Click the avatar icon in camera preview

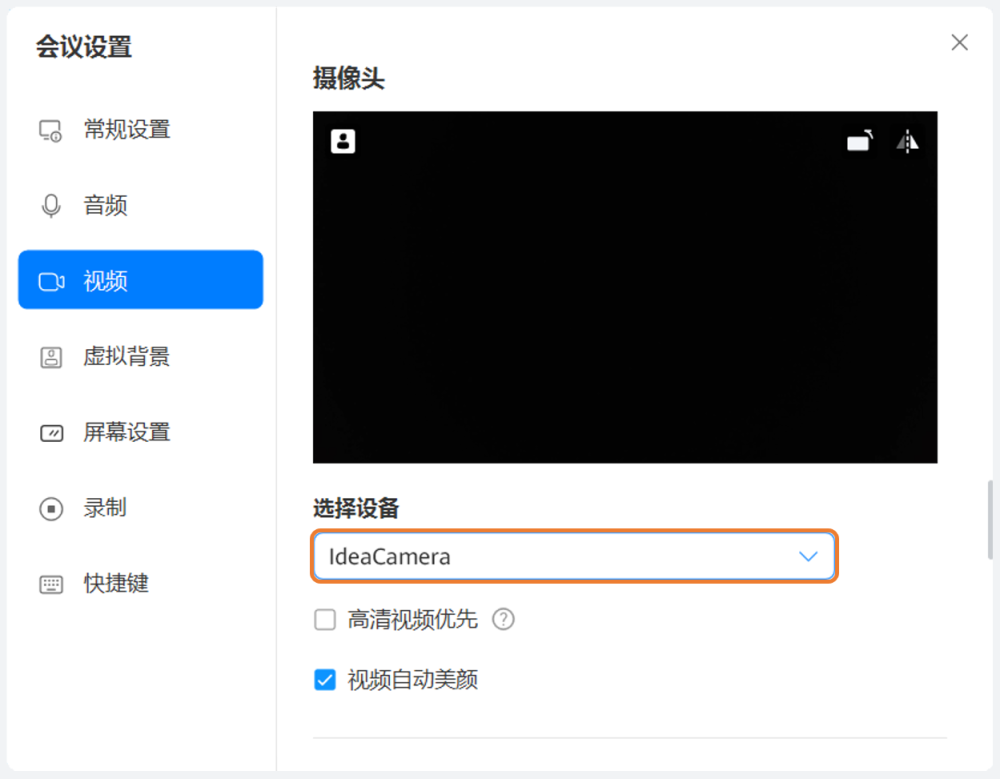342,140
